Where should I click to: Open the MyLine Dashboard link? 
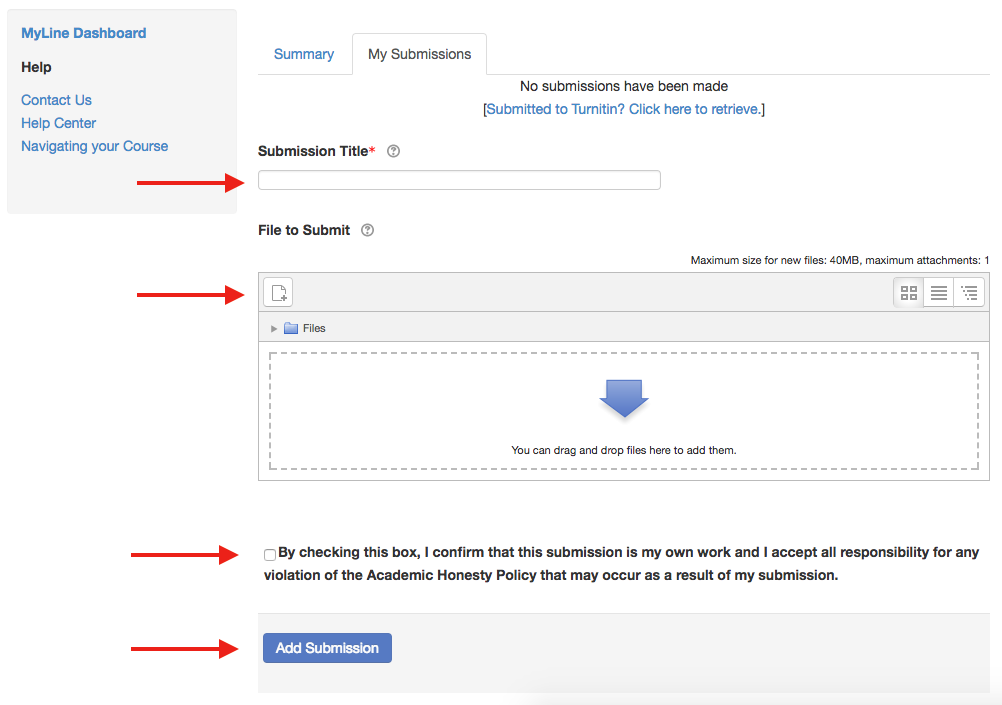coord(84,33)
